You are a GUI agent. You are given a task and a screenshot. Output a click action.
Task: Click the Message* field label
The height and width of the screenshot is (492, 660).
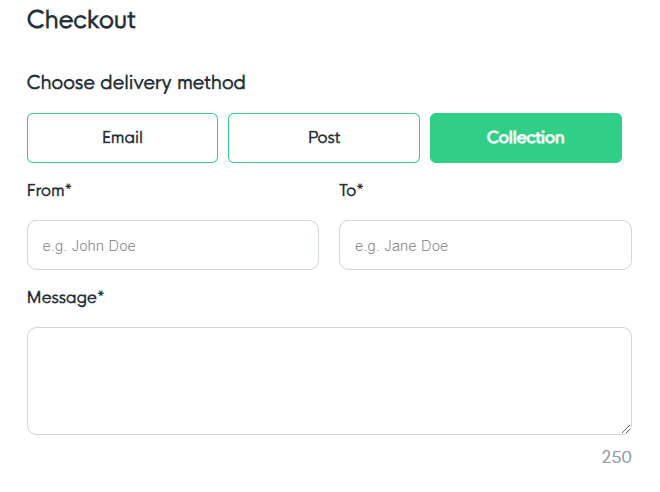66,298
